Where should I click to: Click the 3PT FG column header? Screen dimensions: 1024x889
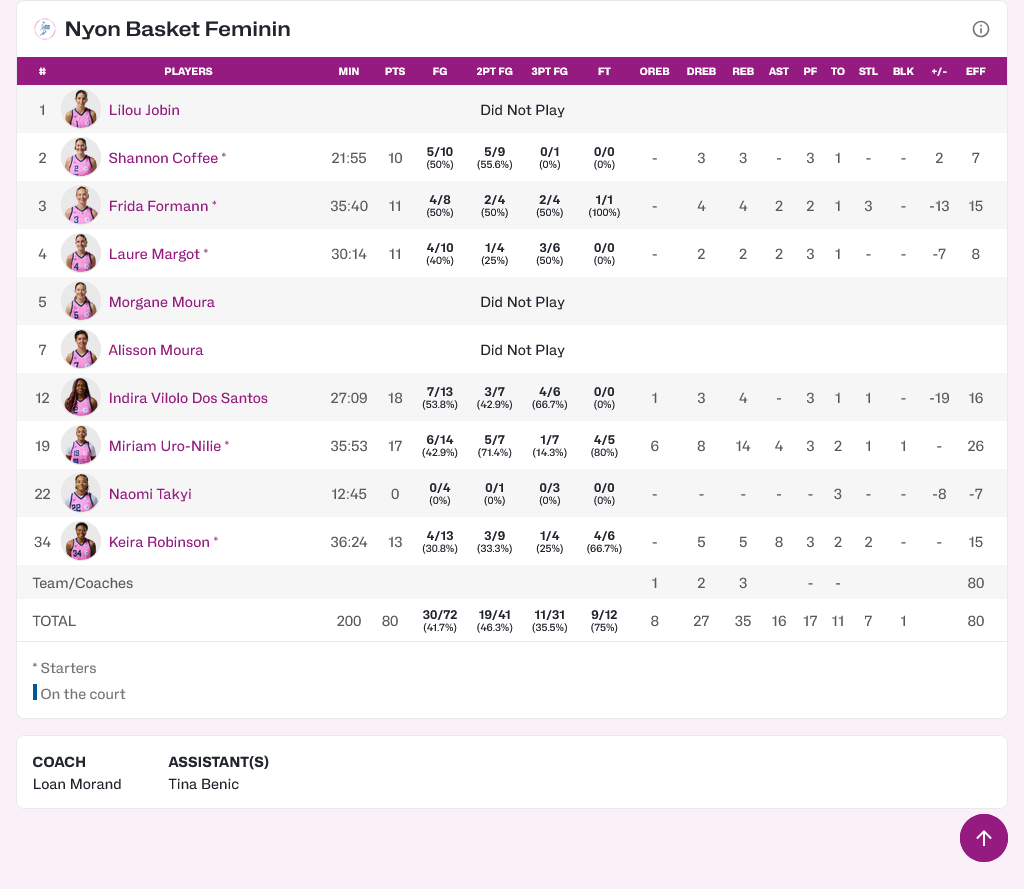click(x=549, y=72)
